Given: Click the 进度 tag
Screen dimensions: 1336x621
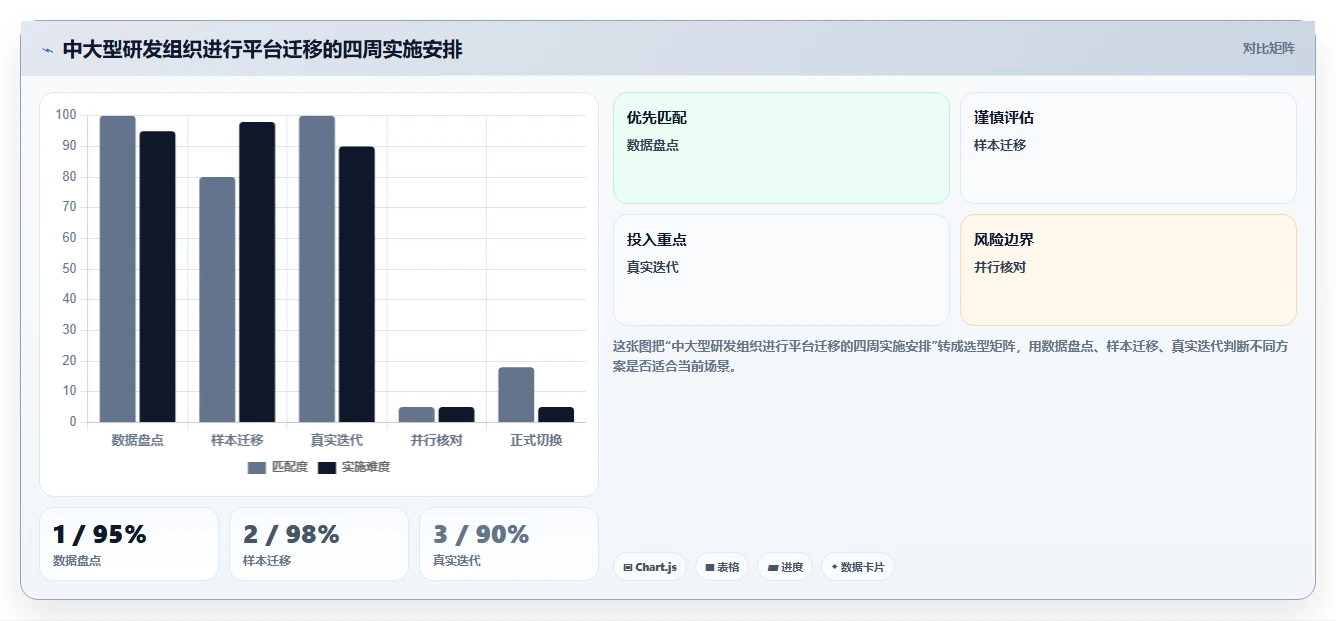Looking at the screenshot, I should point(785,567).
